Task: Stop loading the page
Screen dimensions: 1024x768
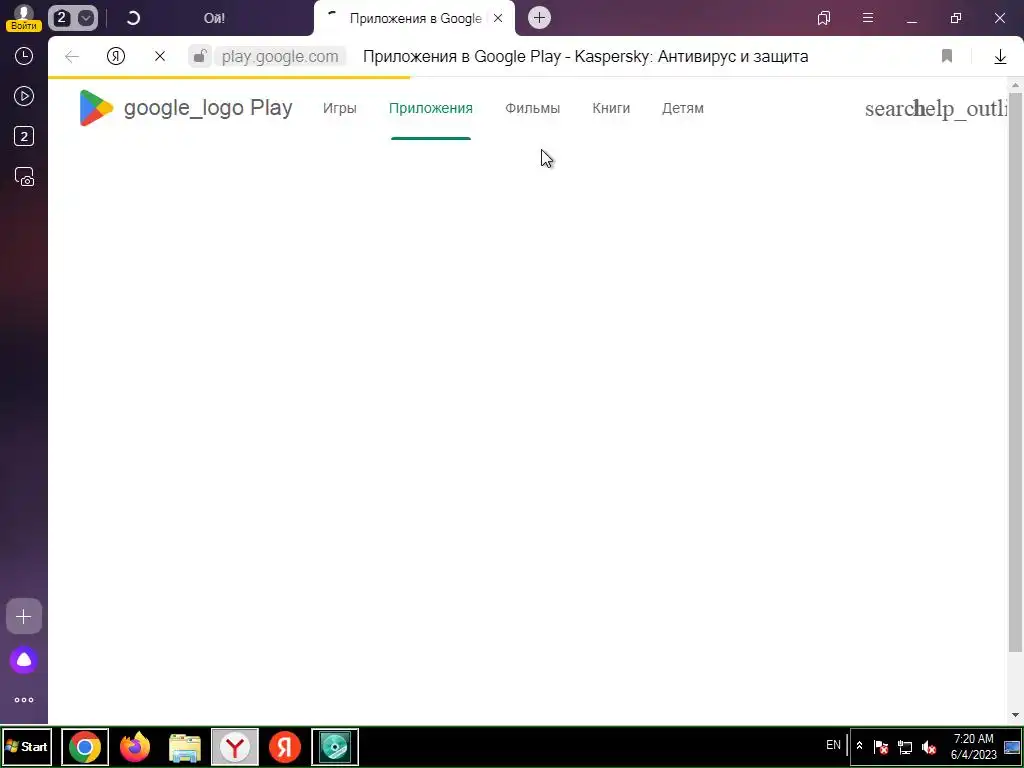Action: (x=160, y=57)
